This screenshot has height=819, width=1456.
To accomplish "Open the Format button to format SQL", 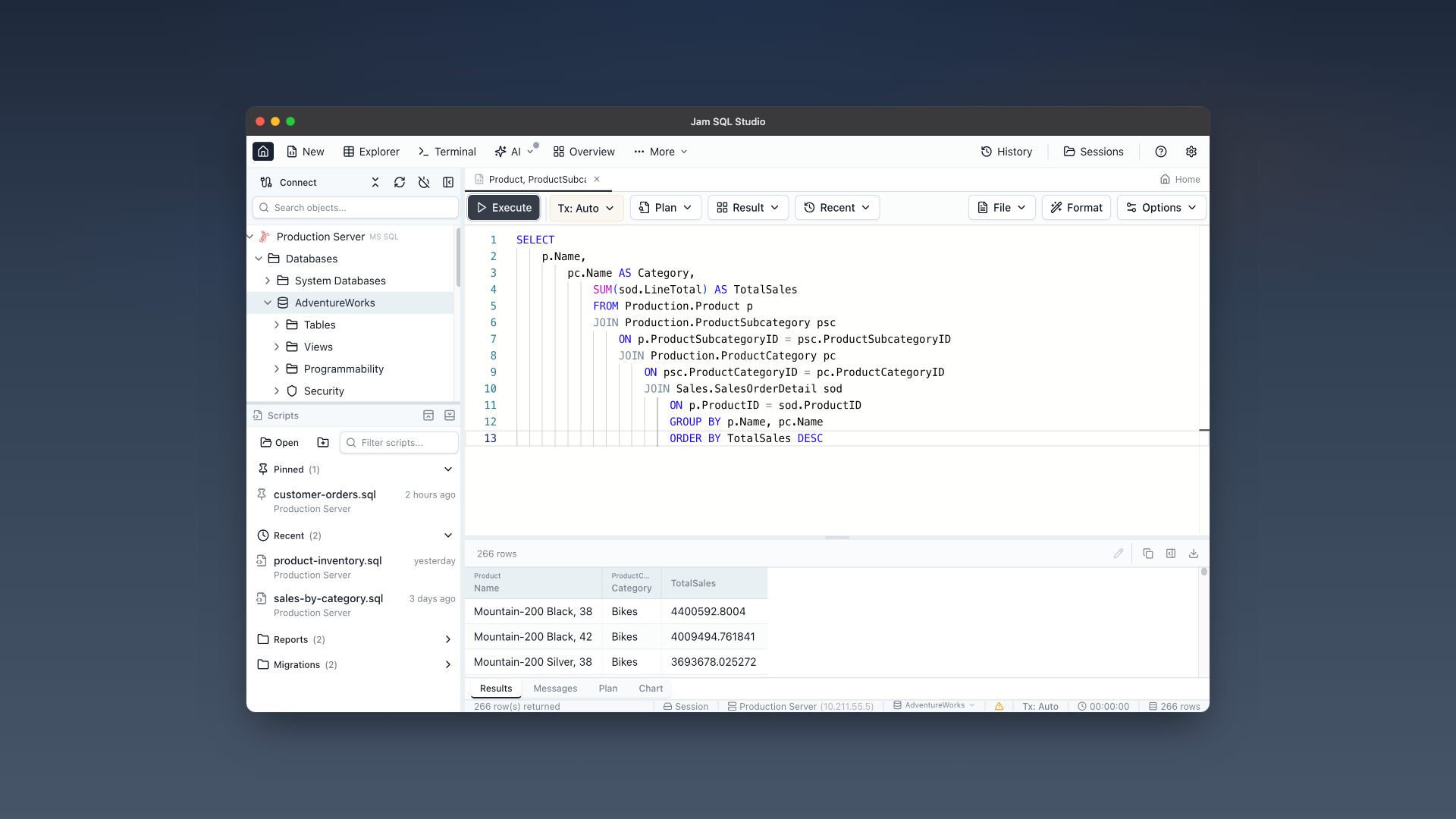I will click(1076, 207).
